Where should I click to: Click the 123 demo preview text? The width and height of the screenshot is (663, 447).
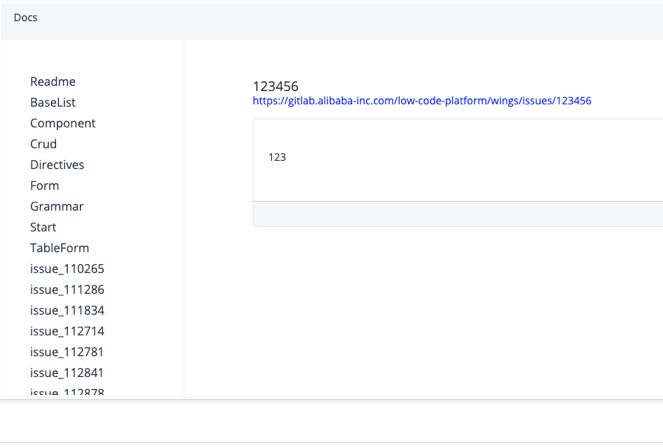278,158
